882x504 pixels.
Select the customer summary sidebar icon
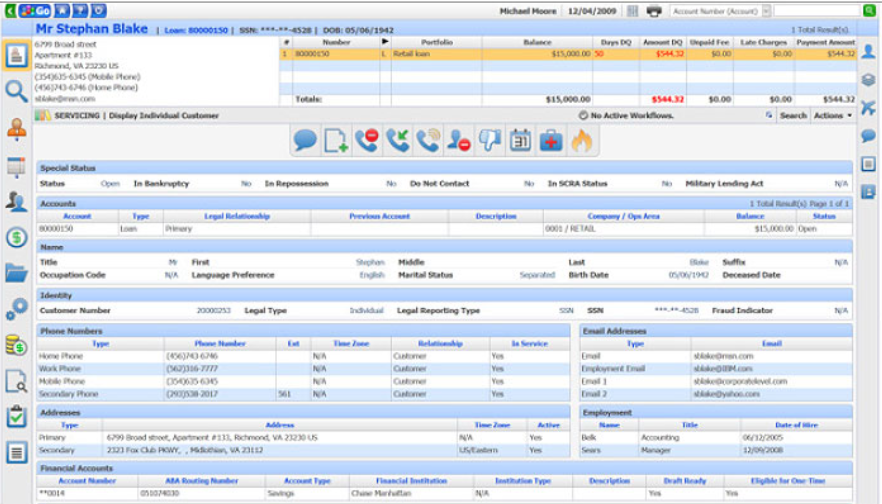[16, 56]
